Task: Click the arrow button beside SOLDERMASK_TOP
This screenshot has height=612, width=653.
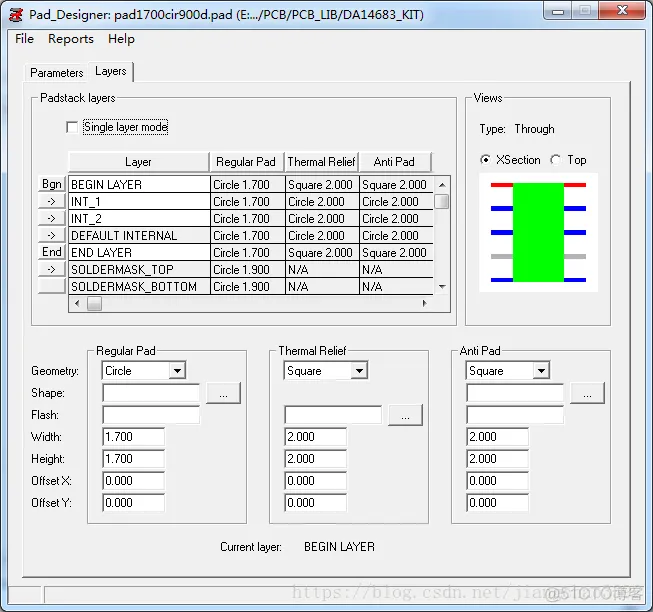Action: pos(52,269)
